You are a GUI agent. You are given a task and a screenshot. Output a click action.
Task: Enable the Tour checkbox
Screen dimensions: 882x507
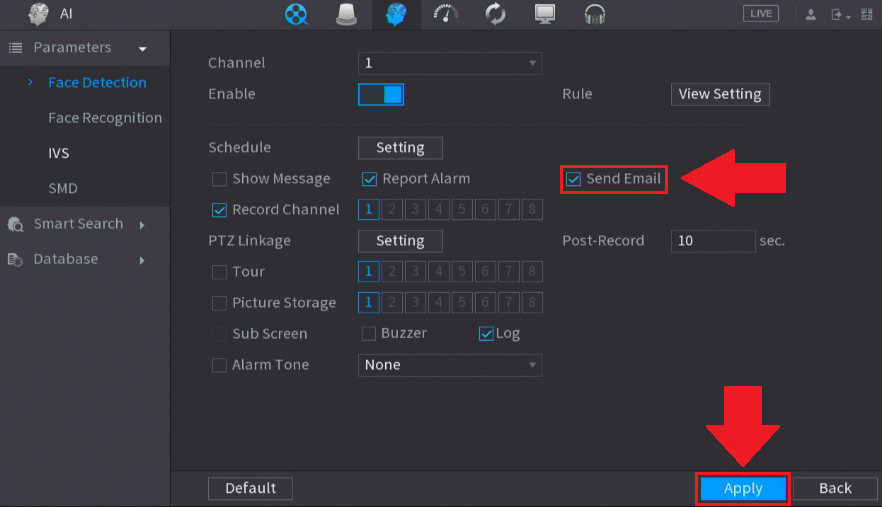219,272
